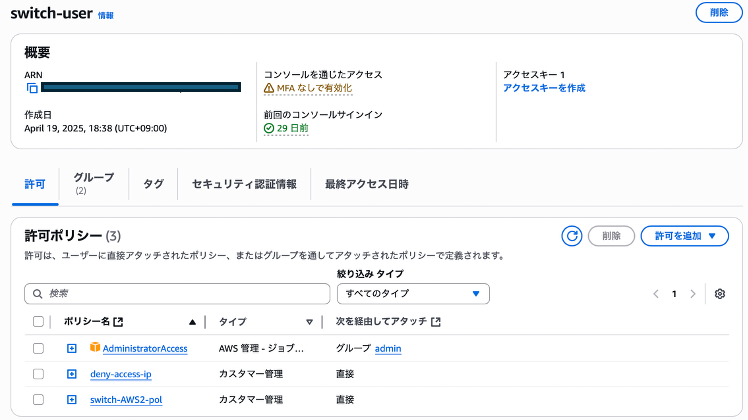Click the refresh icon in policy panel
This screenshot has height=420, width=748.
pos(571,236)
